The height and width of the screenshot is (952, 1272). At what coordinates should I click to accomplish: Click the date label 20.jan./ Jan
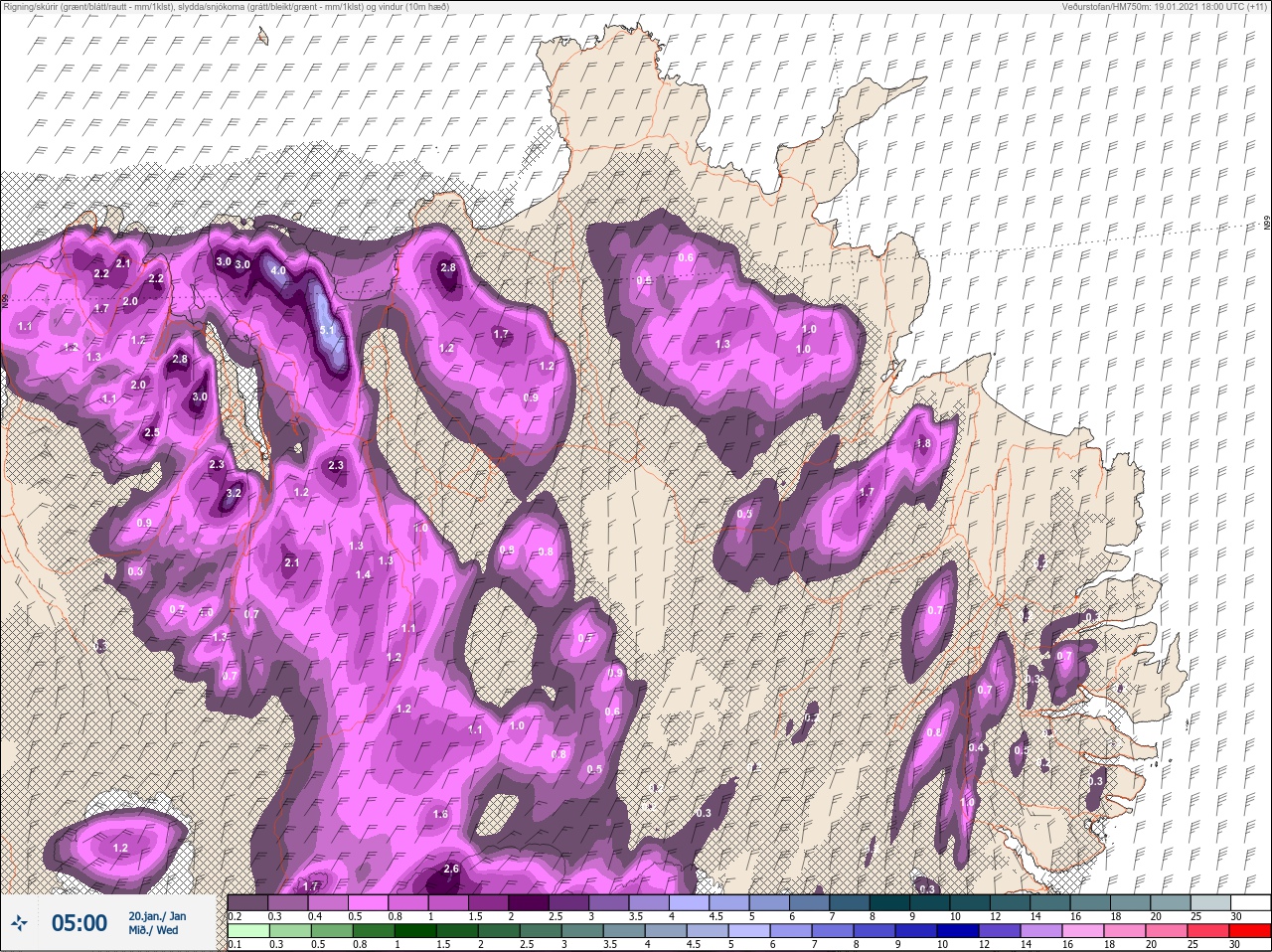tap(156, 915)
